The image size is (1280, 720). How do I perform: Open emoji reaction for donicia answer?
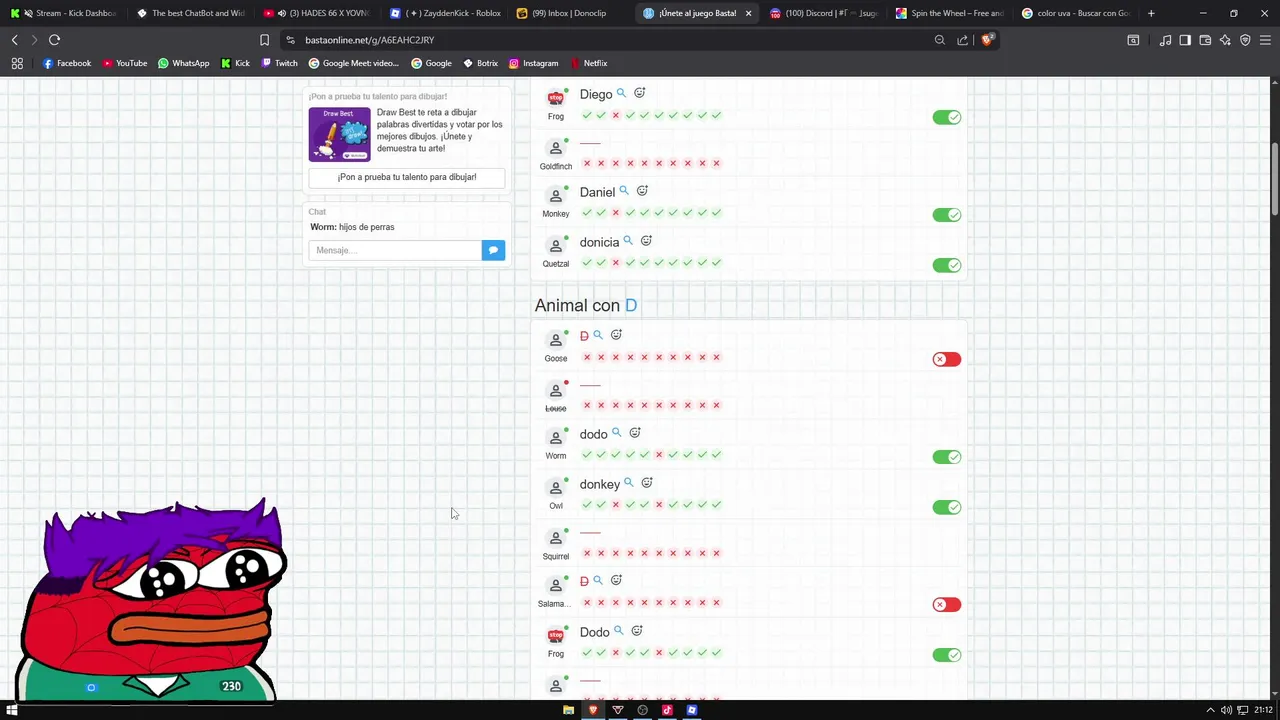click(x=646, y=241)
